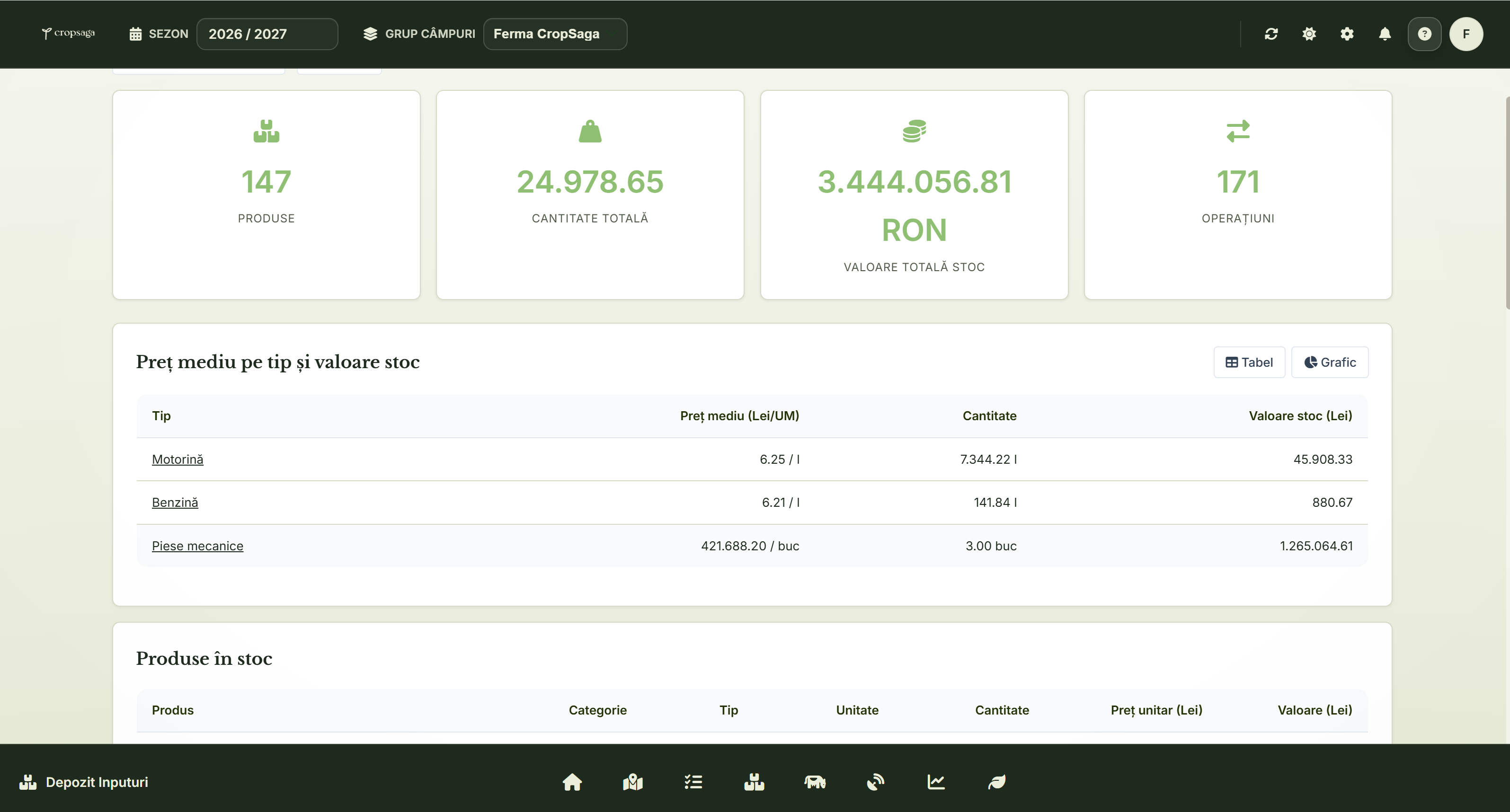Open tasks checklist icon in bottom bar
The height and width of the screenshot is (812, 1510).
pos(693,782)
